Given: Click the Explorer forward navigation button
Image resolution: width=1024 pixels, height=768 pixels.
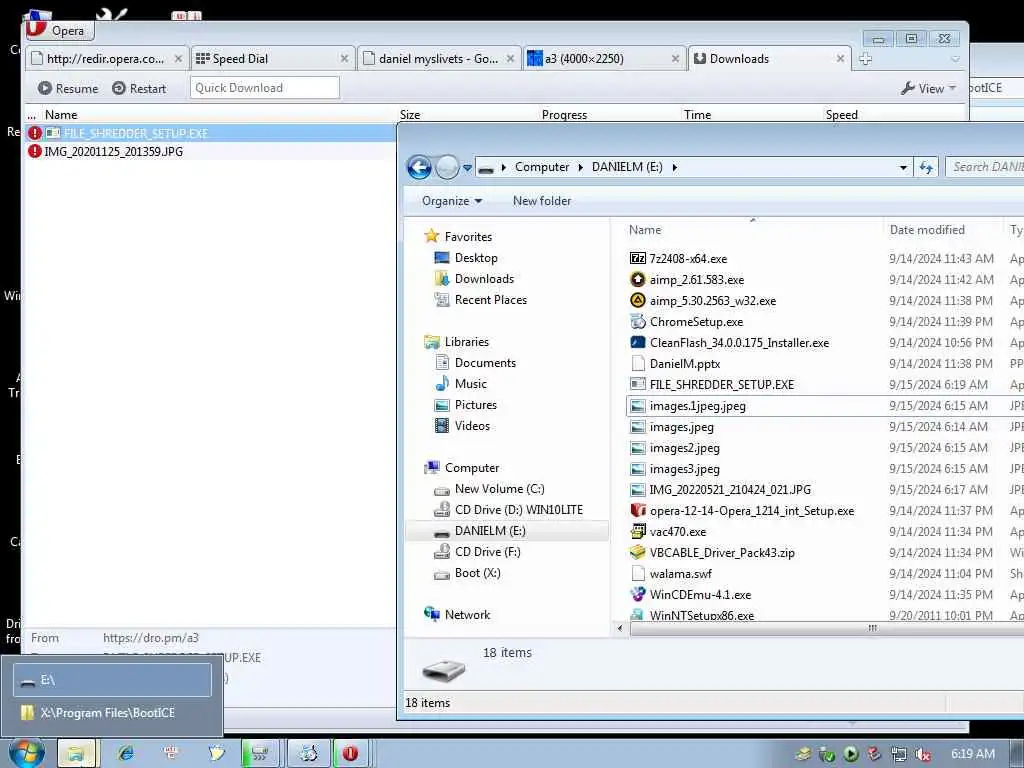Looking at the screenshot, I should pyautogui.click(x=447, y=167).
